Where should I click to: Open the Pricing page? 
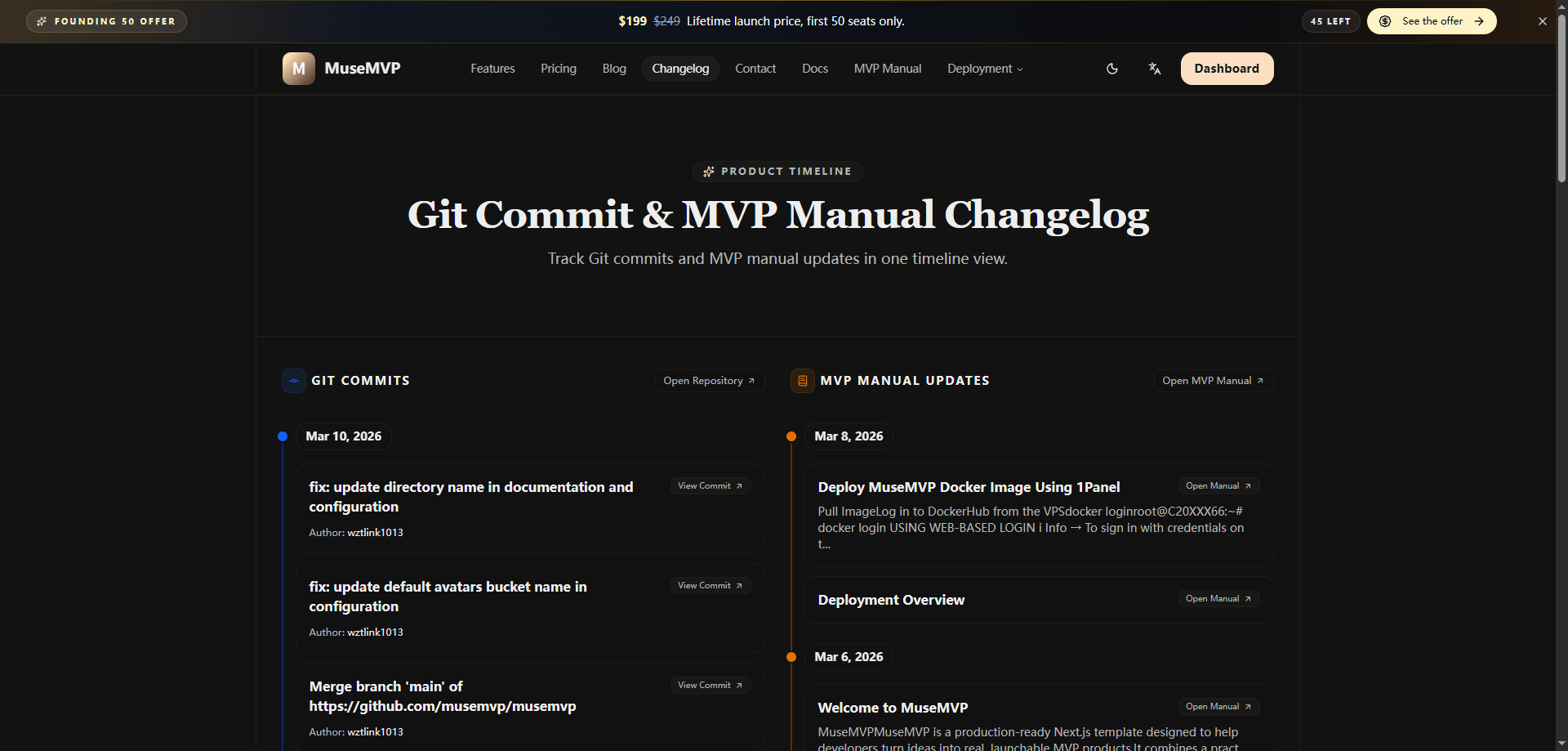tap(558, 69)
